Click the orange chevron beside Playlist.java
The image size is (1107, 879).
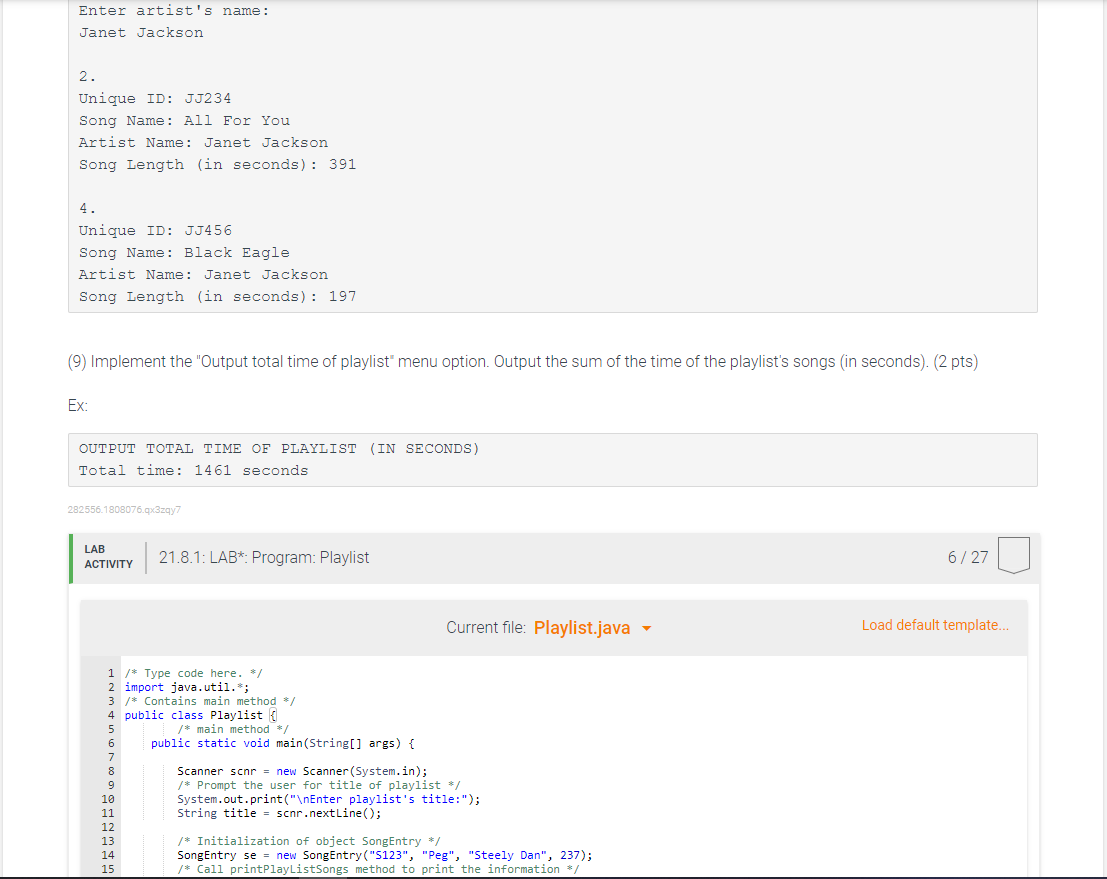647,627
